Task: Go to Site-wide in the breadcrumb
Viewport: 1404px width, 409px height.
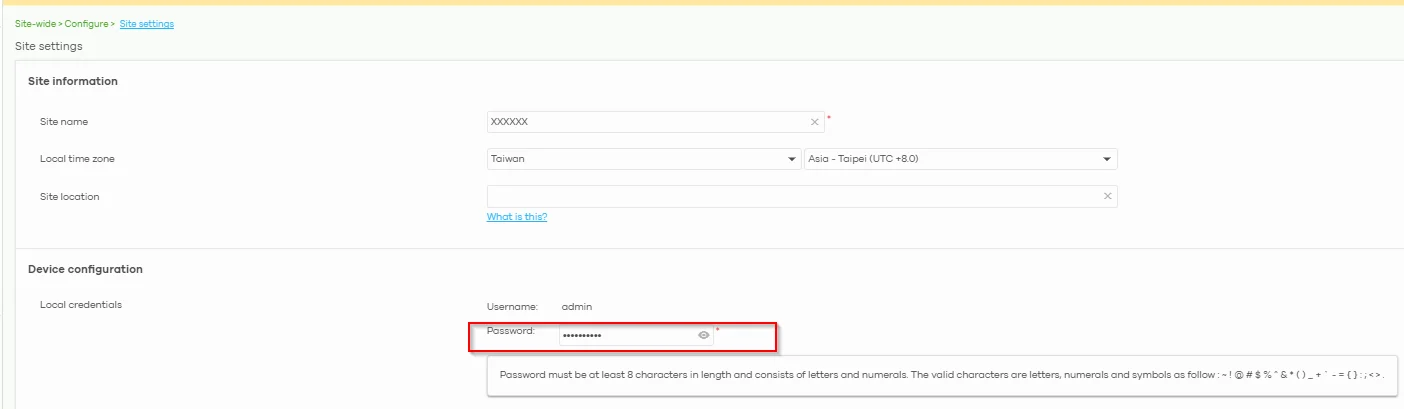Action: (35, 24)
